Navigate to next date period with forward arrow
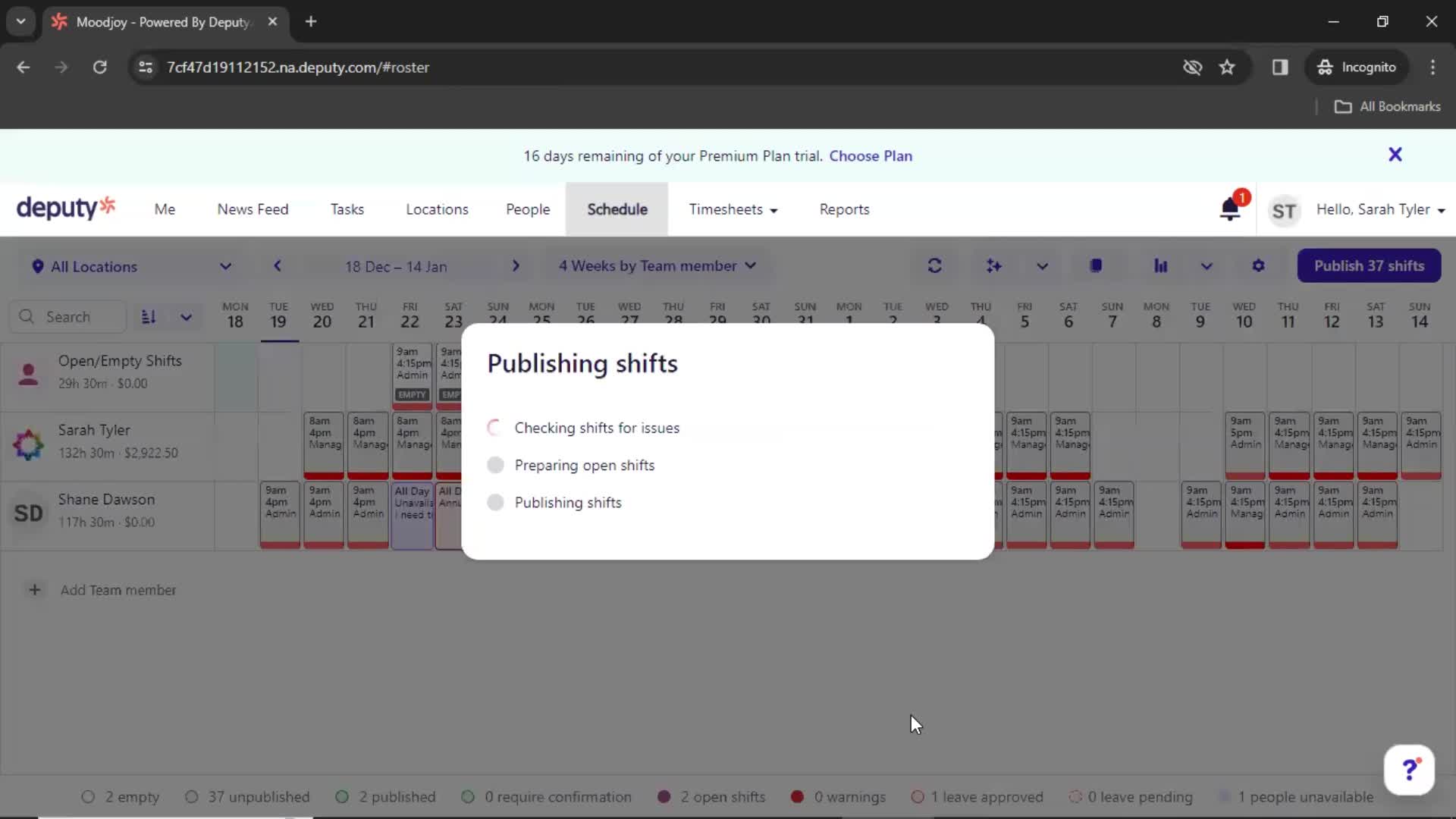1456x819 pixels. [x=515, y=266]
